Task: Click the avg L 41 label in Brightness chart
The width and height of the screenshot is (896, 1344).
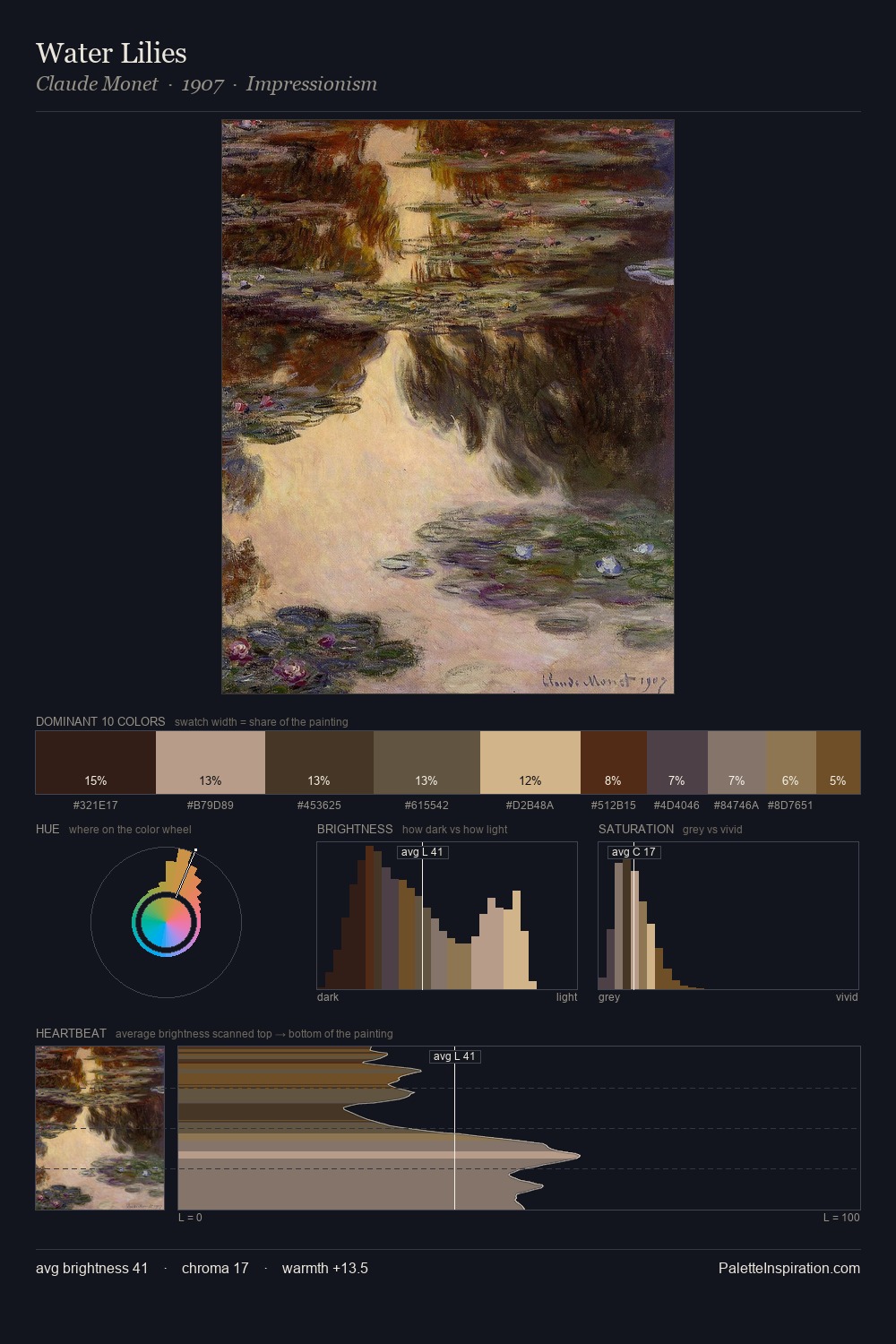Action: pyautogui.click(x=423, y=852)
